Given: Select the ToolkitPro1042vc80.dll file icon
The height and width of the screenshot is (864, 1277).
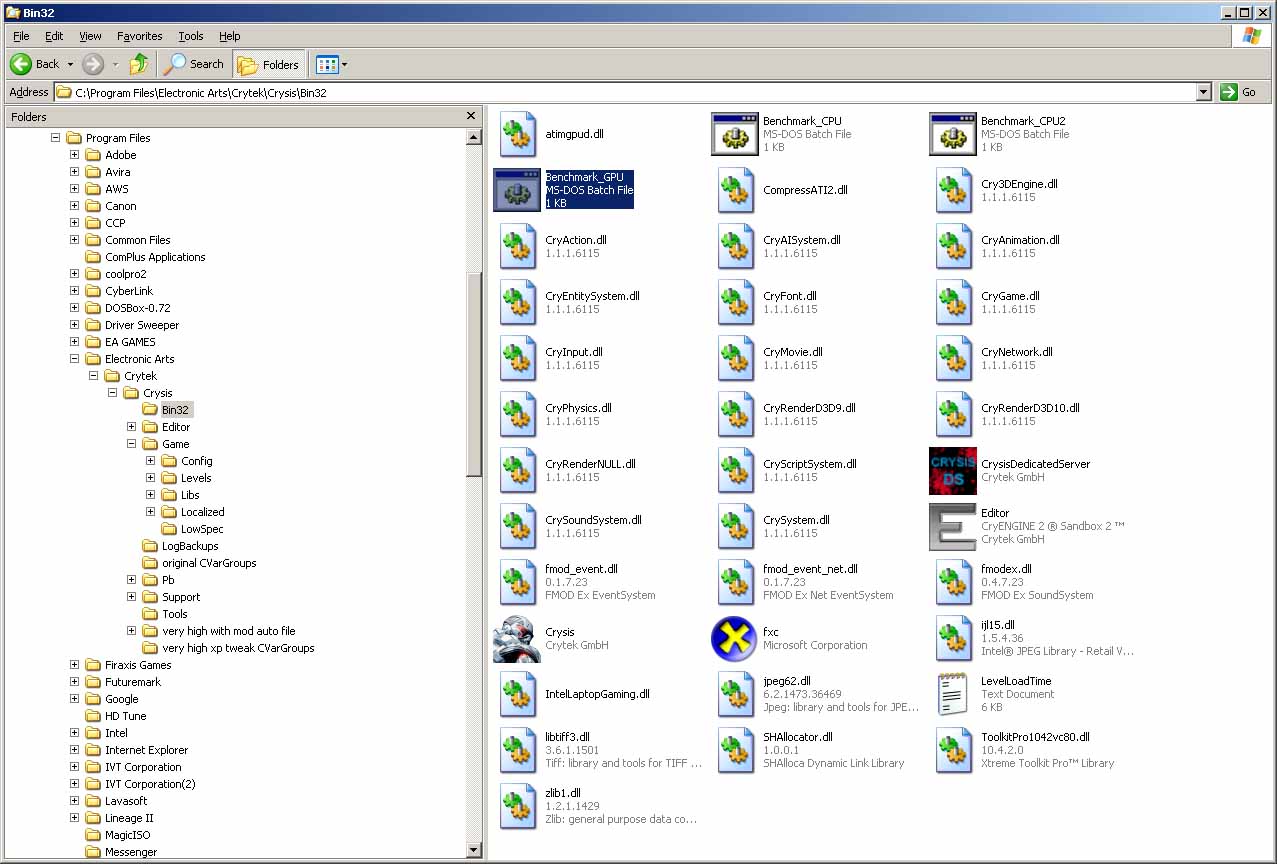Looking at the screenshot, I should [x=954, y=750].
